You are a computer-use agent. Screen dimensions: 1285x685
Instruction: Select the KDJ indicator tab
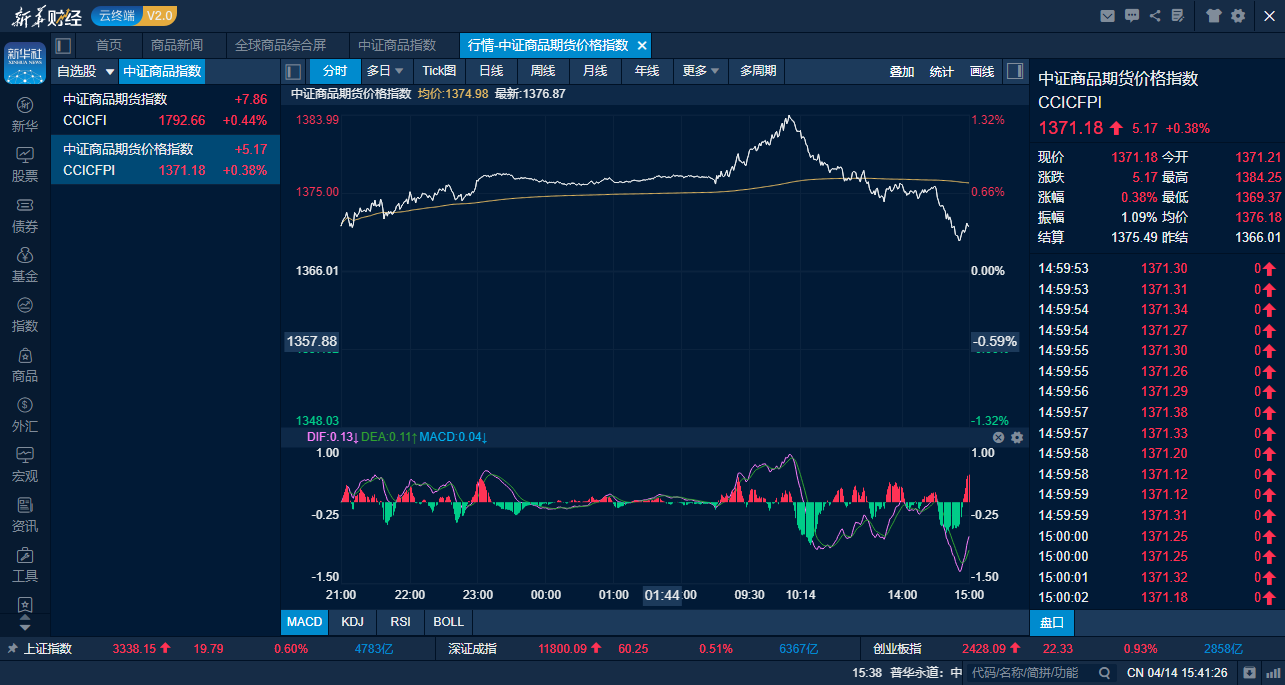coord(352,621)
